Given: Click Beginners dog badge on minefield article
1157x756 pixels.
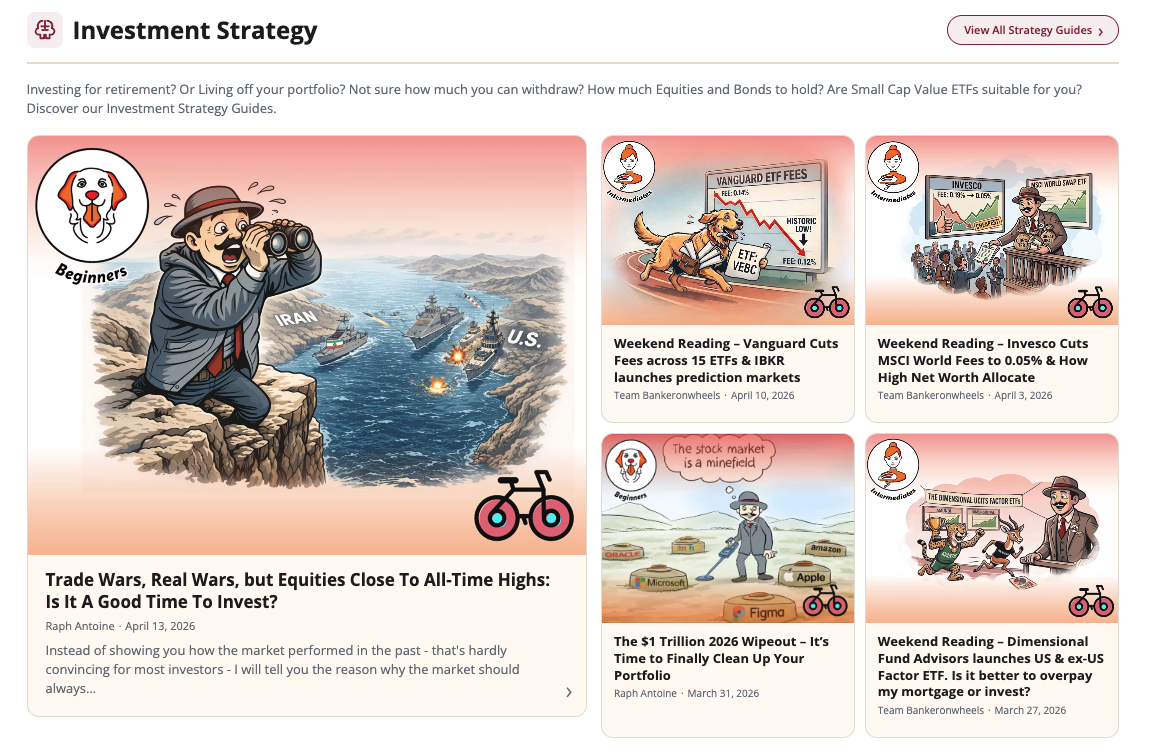Looking at the screenshot, I should tap(630, 470).
